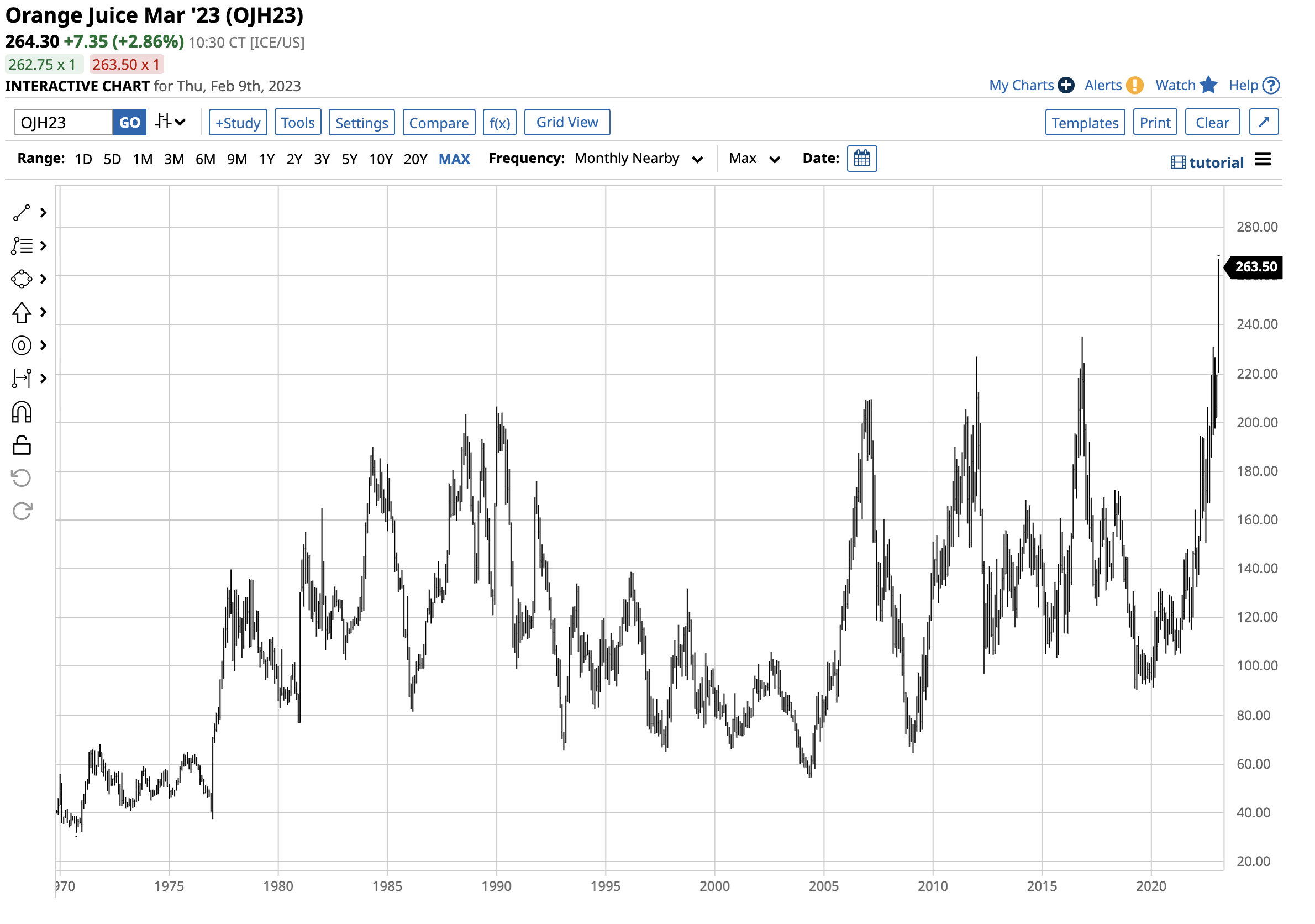Open the hamburger menu near tutorial
Image resolution: width=1315 pixels, height=924 pixels.
(1263, 159)
